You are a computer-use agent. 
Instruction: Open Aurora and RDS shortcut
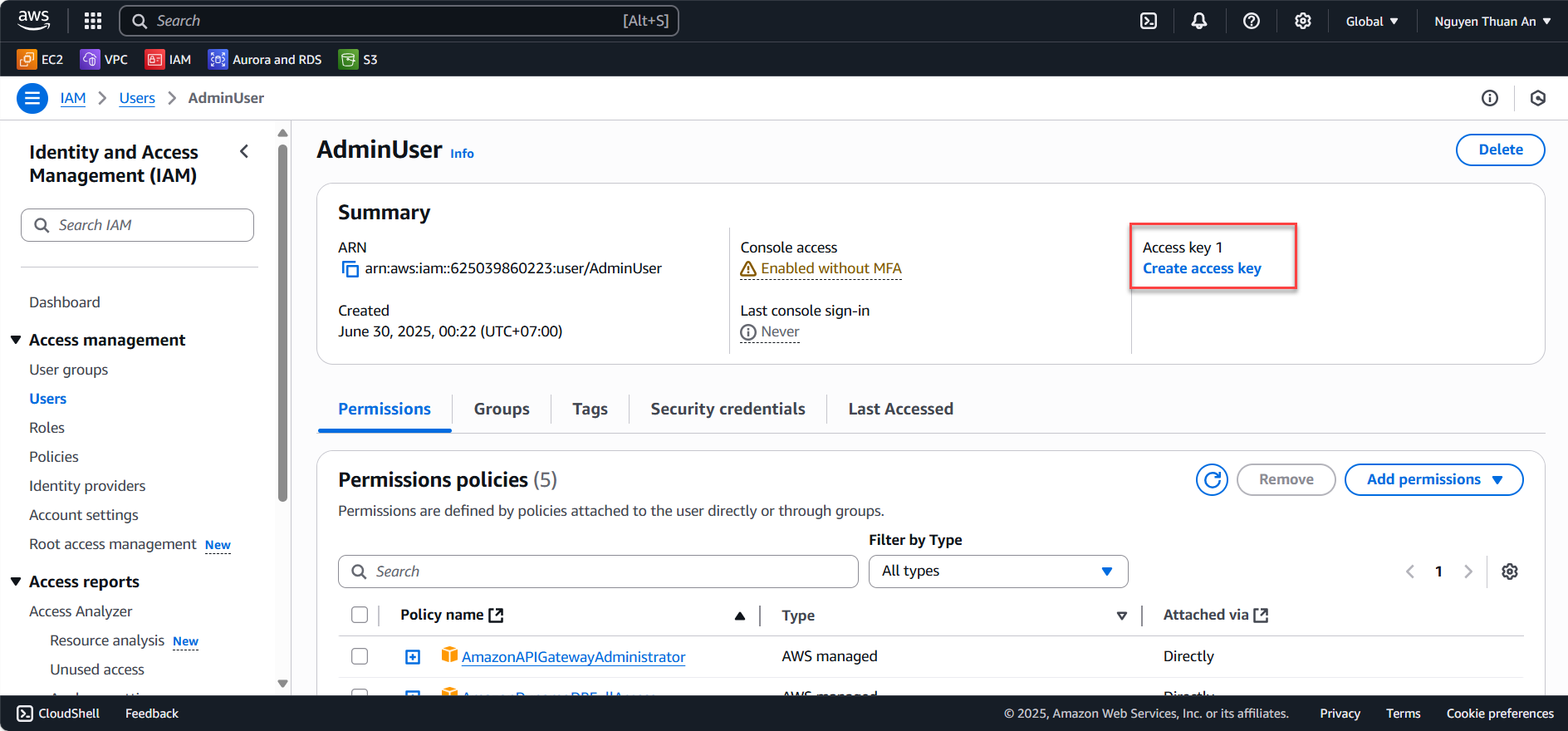[x=265, y=60]
